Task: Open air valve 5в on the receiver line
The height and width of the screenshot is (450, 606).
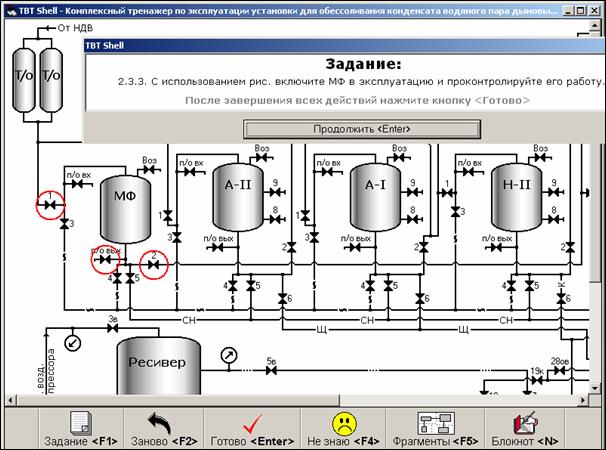Action: click(271, 371)
